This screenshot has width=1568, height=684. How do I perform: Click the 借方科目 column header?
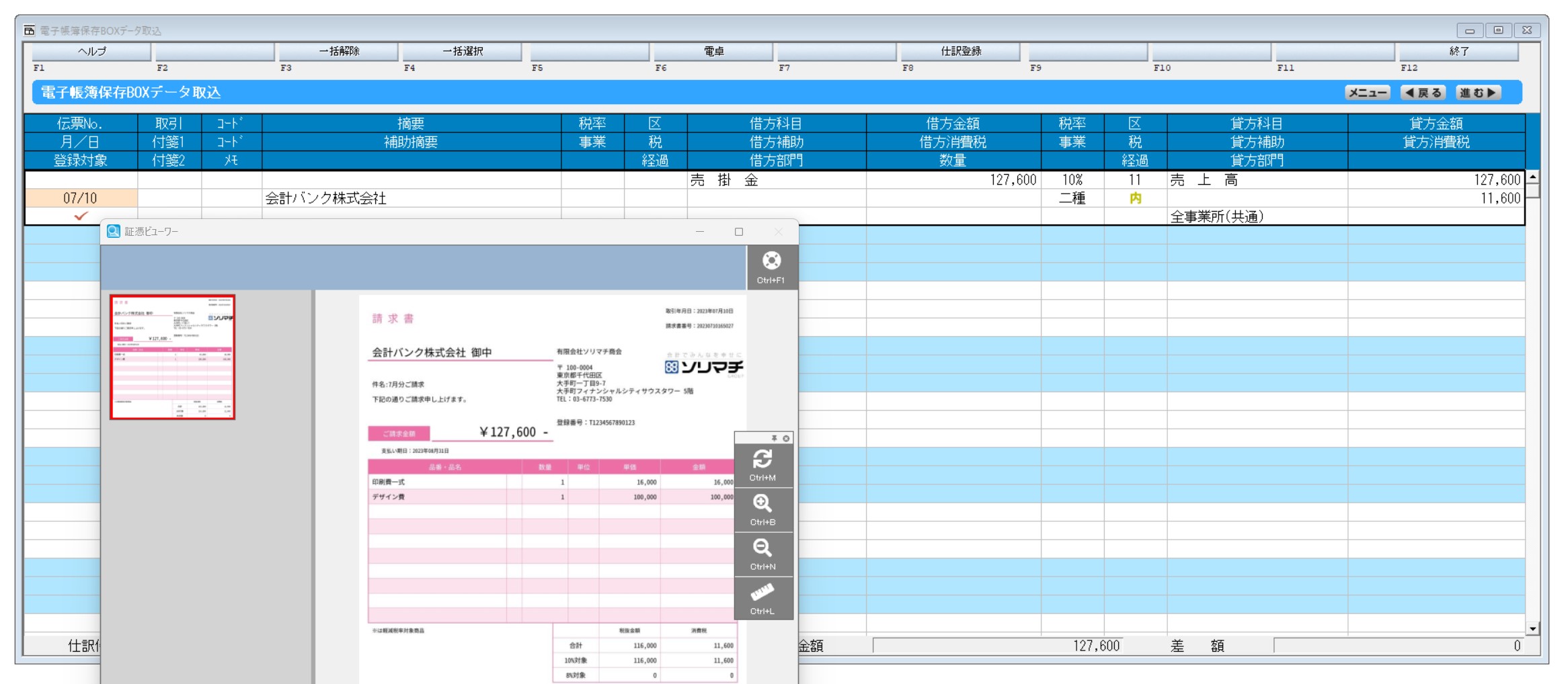tap(777, 124)
